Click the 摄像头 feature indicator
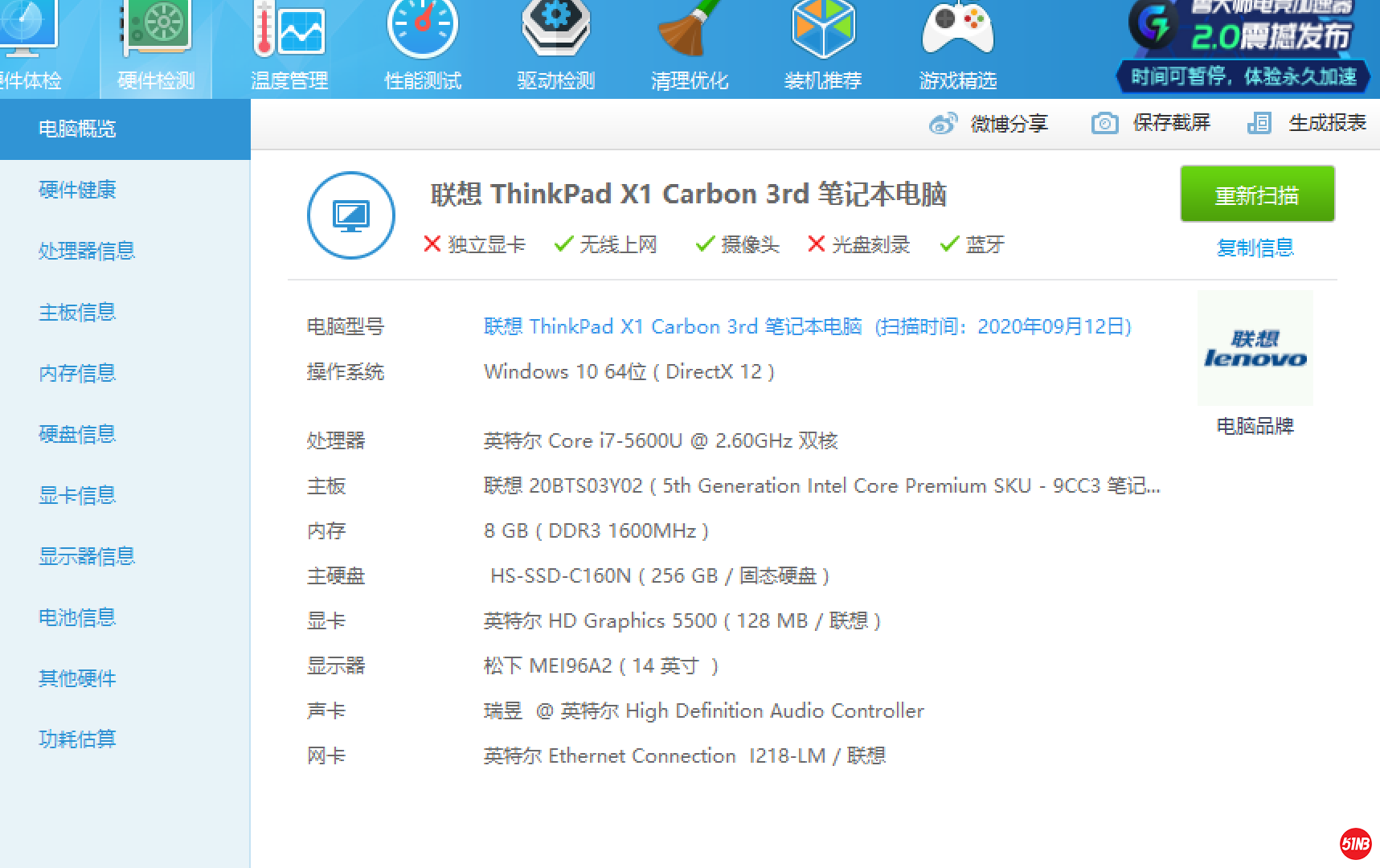Screen dimensions: 1380x868 738,244
